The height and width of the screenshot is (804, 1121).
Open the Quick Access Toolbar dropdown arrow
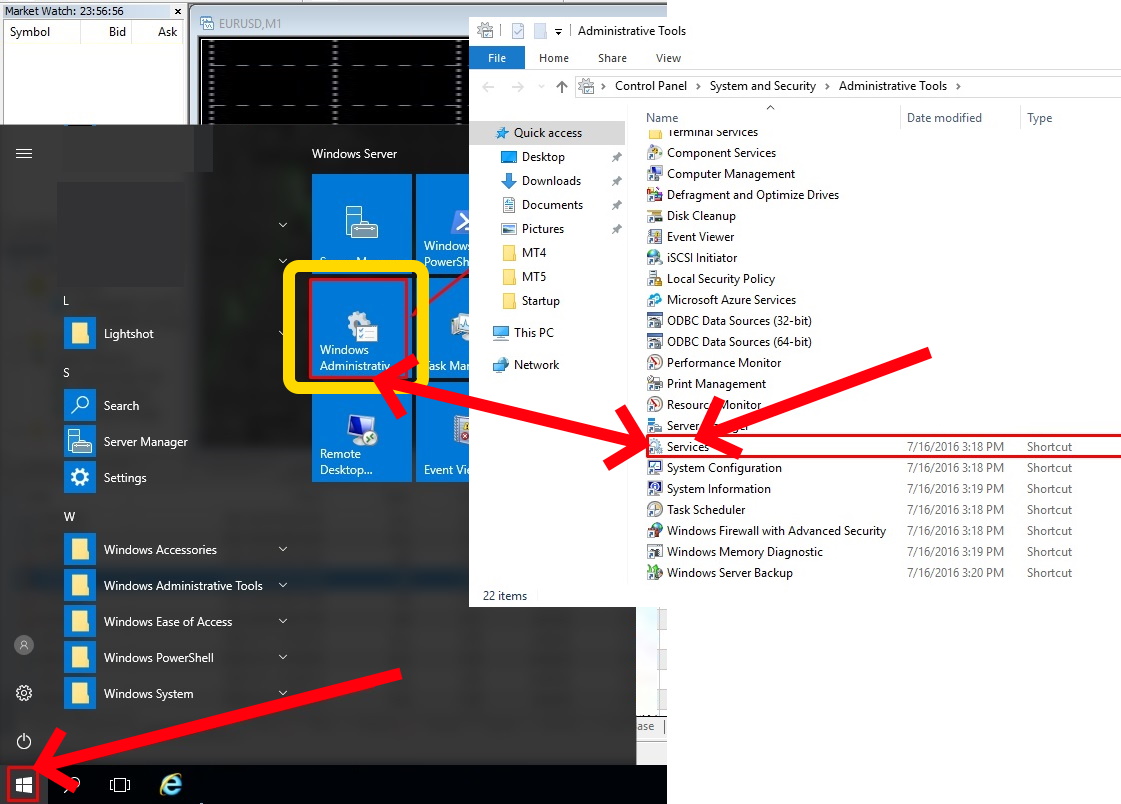(558, 31)
